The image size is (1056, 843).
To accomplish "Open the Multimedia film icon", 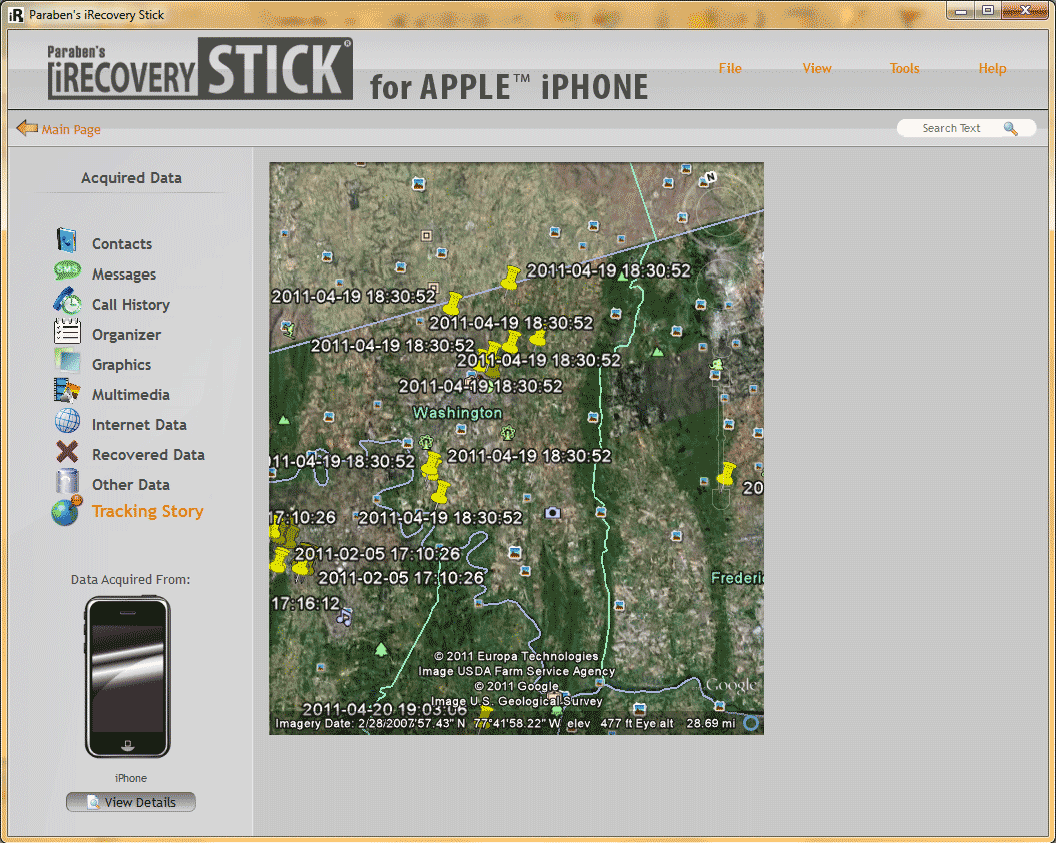I will coord(67,391).
